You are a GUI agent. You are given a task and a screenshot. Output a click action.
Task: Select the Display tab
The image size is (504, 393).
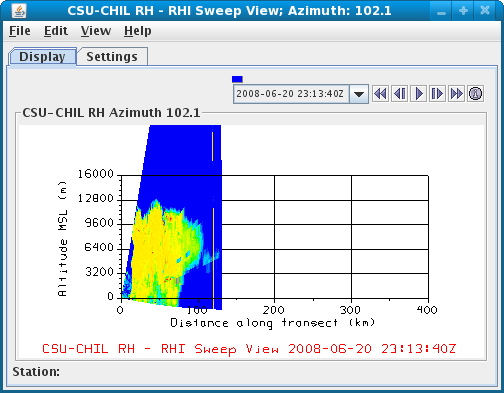42,57
